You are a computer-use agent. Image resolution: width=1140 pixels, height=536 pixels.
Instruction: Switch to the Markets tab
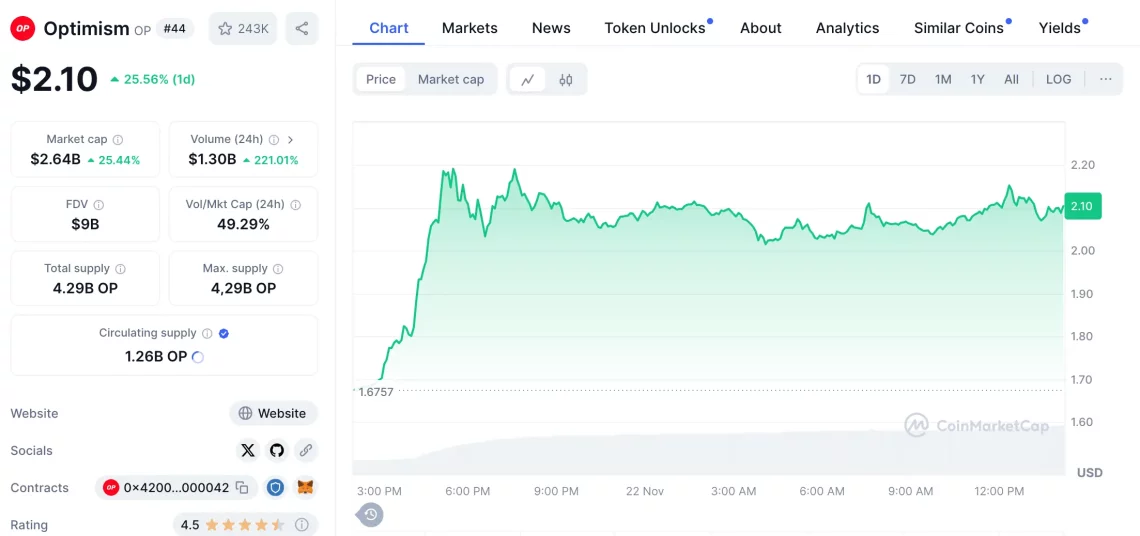470,28
